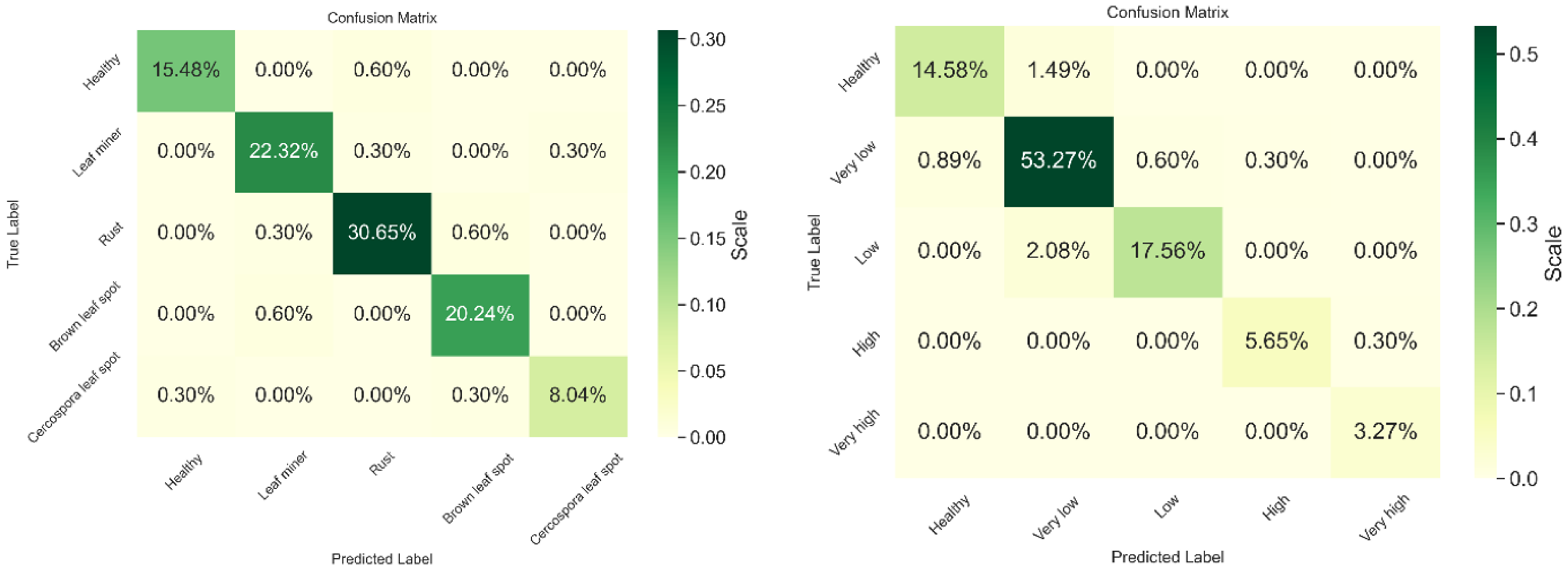Click the left chart's Confusion Matrix title

[x=381, y=18]
